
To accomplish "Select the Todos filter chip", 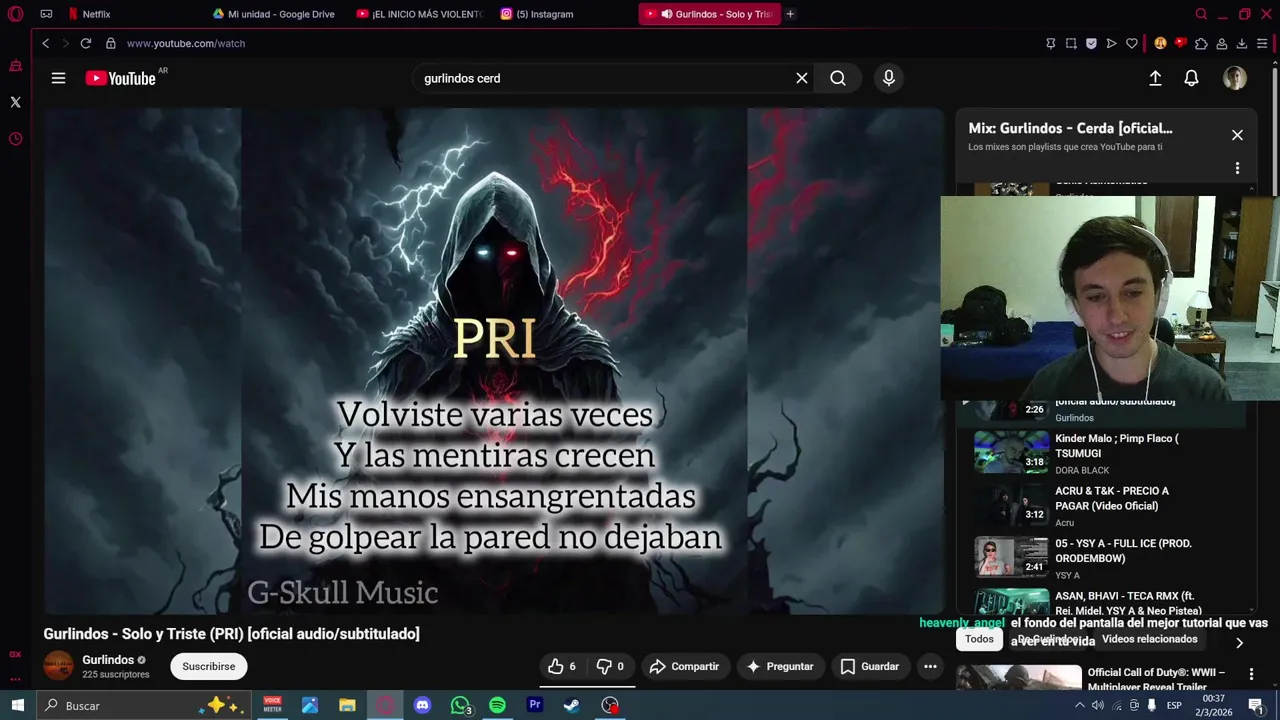I will coord(979,639).
